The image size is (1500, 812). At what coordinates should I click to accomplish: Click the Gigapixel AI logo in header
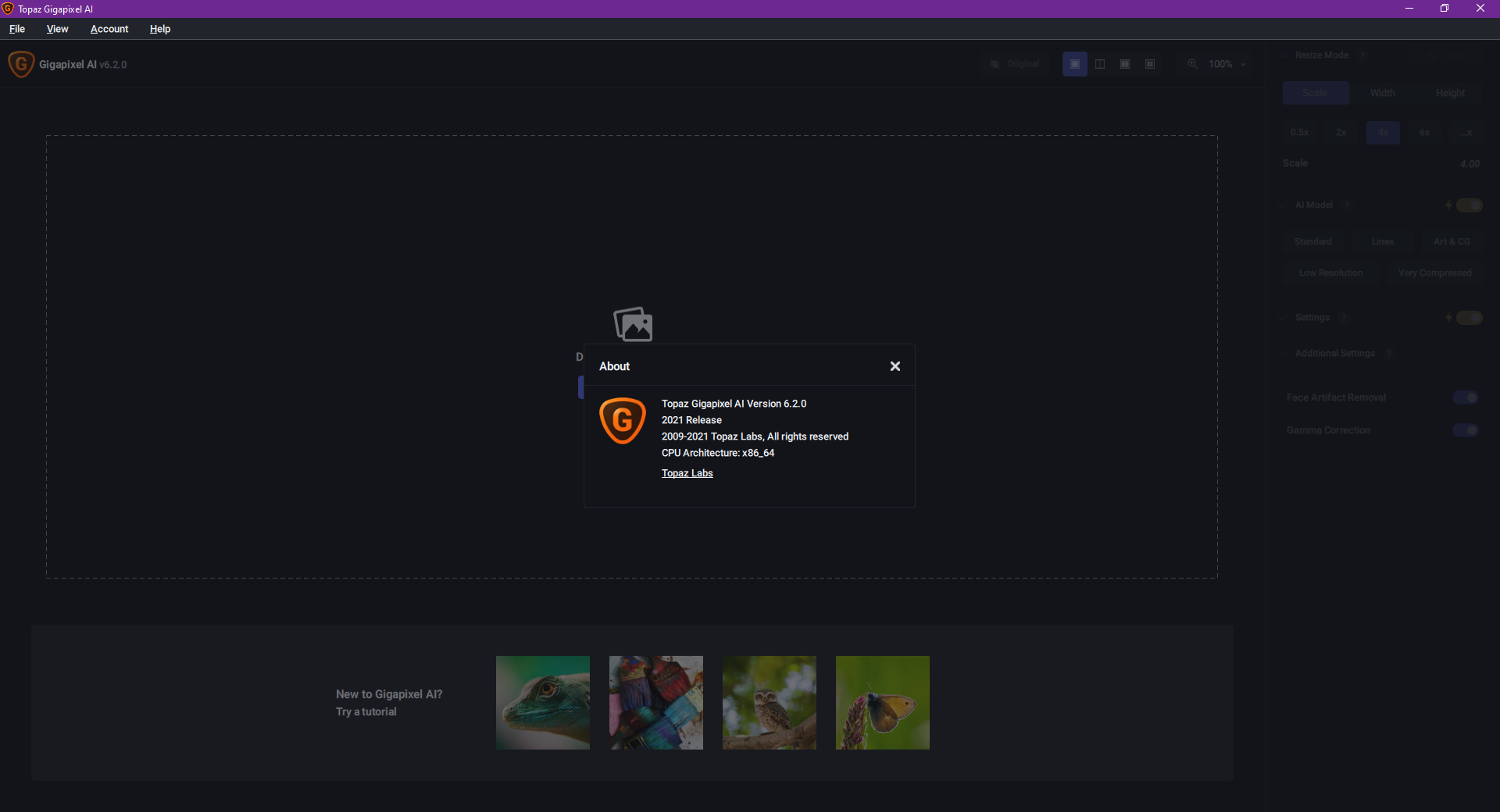coord(21,64)
